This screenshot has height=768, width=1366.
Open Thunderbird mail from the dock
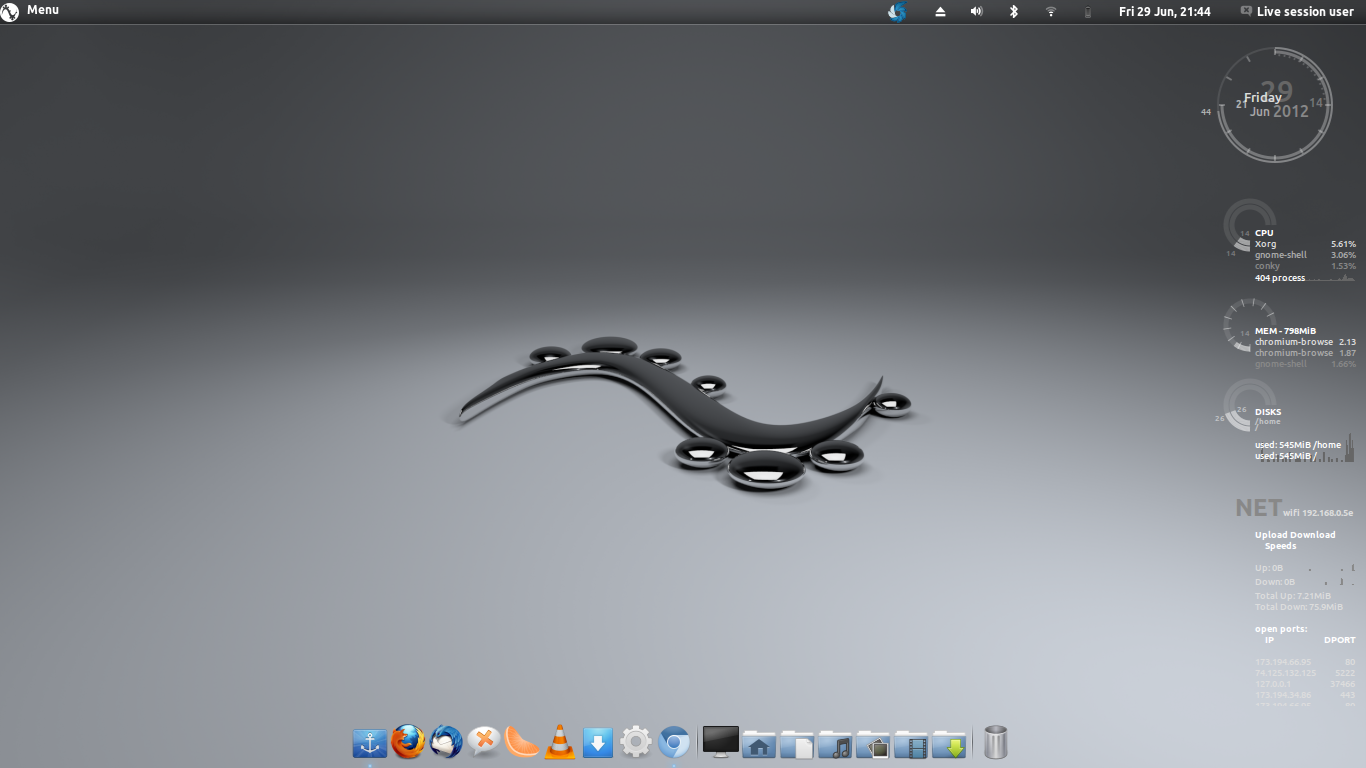[446, 742]
